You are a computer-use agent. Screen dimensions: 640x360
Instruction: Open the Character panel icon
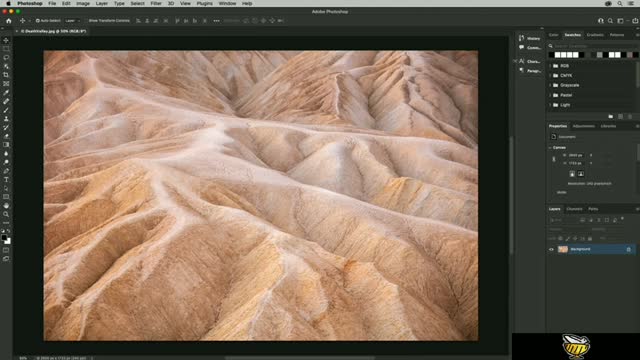point(521,61)
